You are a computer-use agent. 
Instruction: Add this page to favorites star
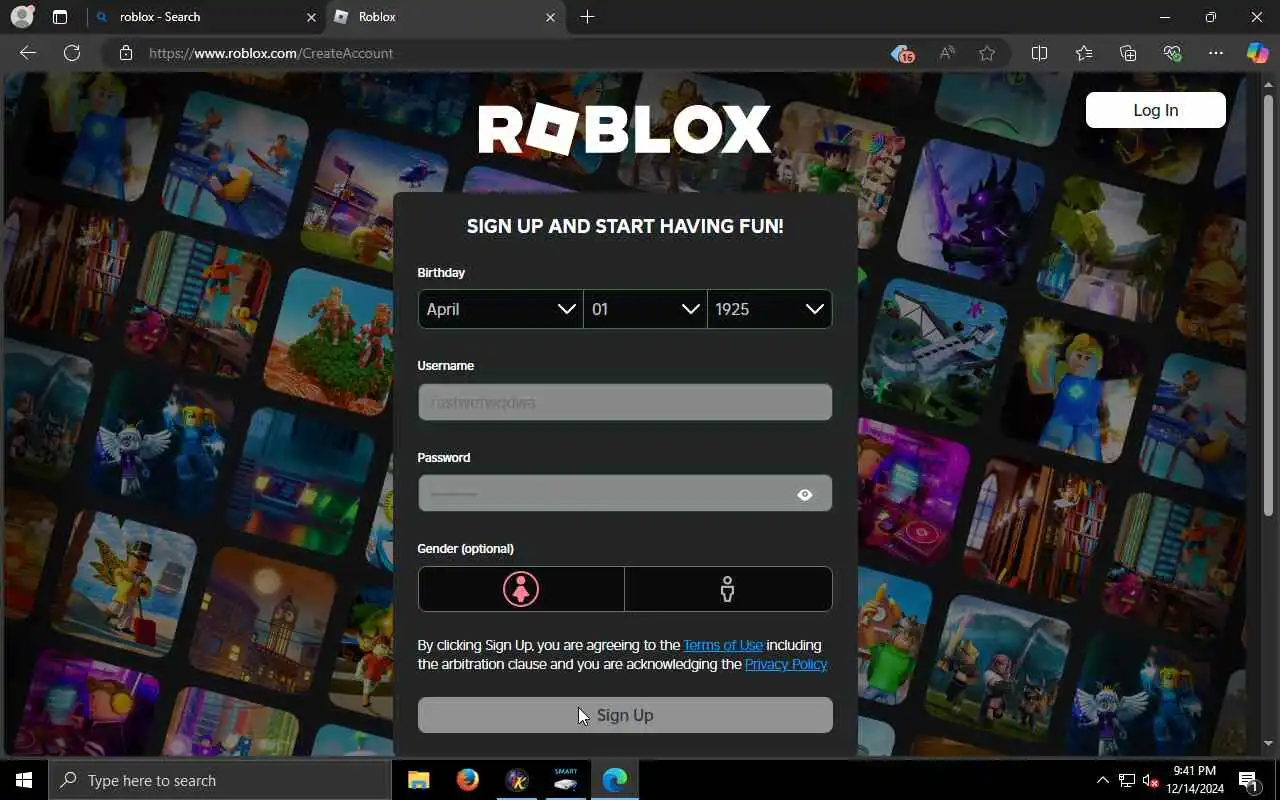tap(987, 53)
